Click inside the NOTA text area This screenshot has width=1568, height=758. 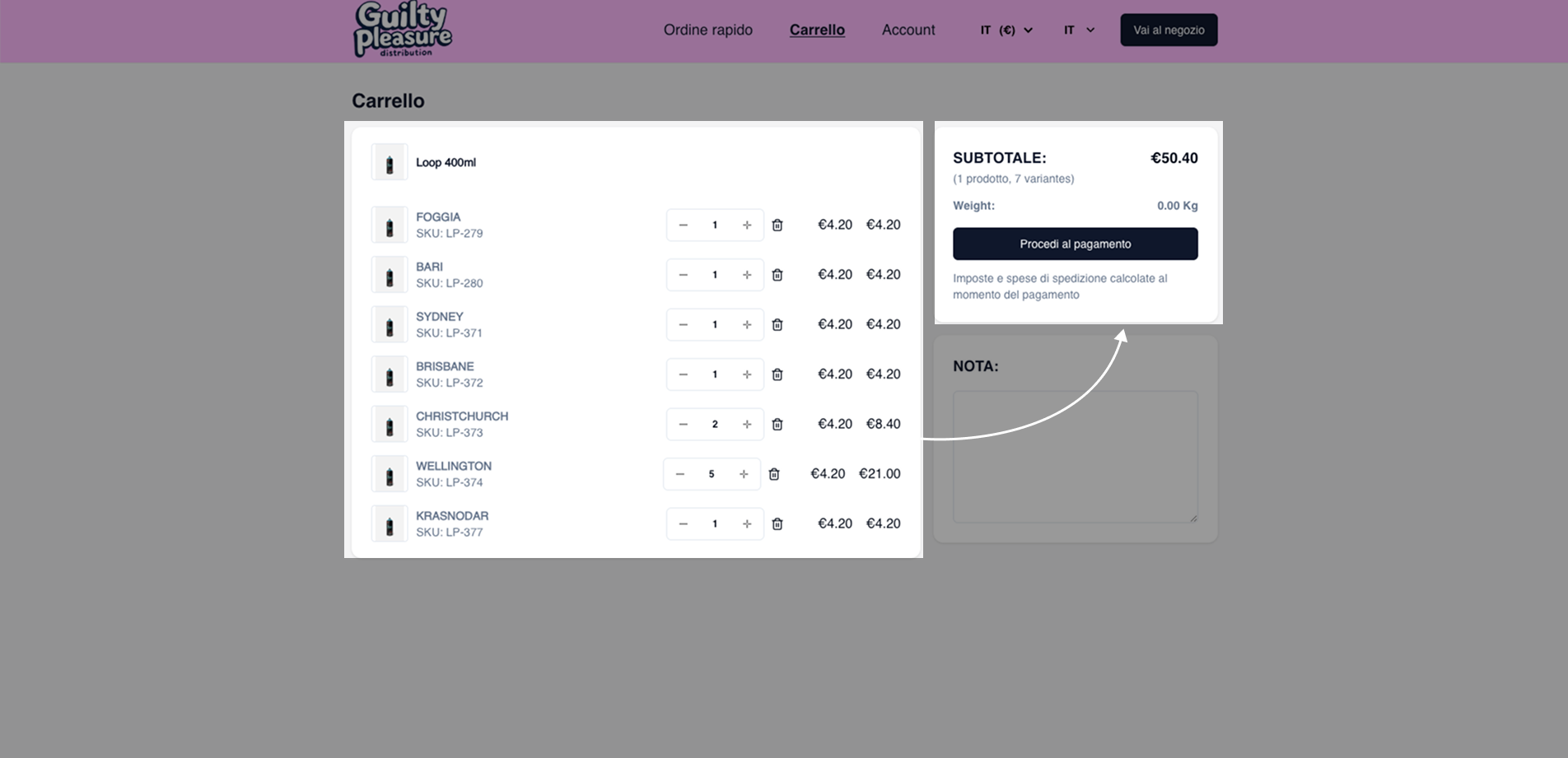[x=1075, y=457]
